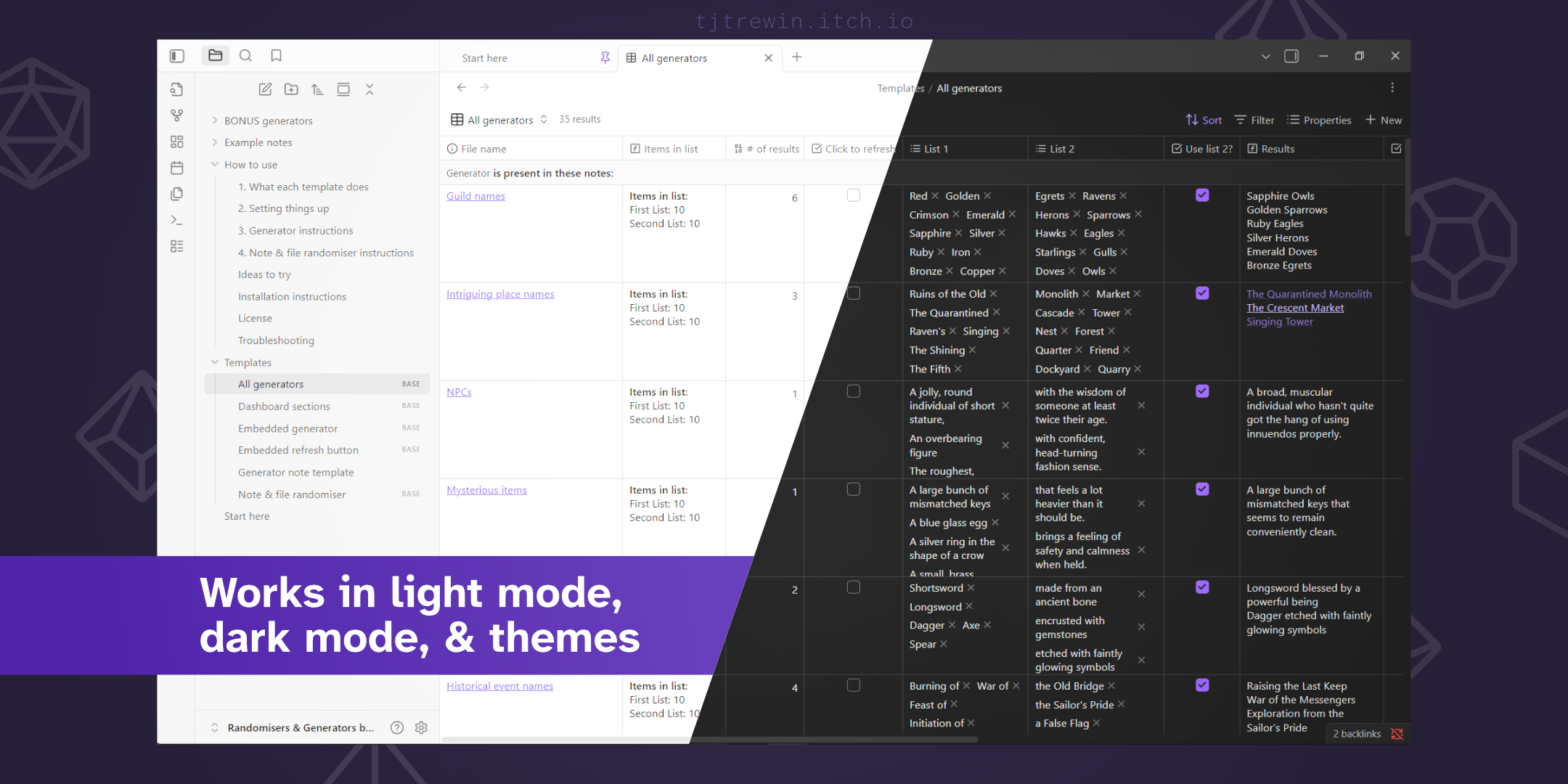Screen dimensions: 1568x784
Task: Open the bookmarks icon in sidebar
Action: (276, 56)
